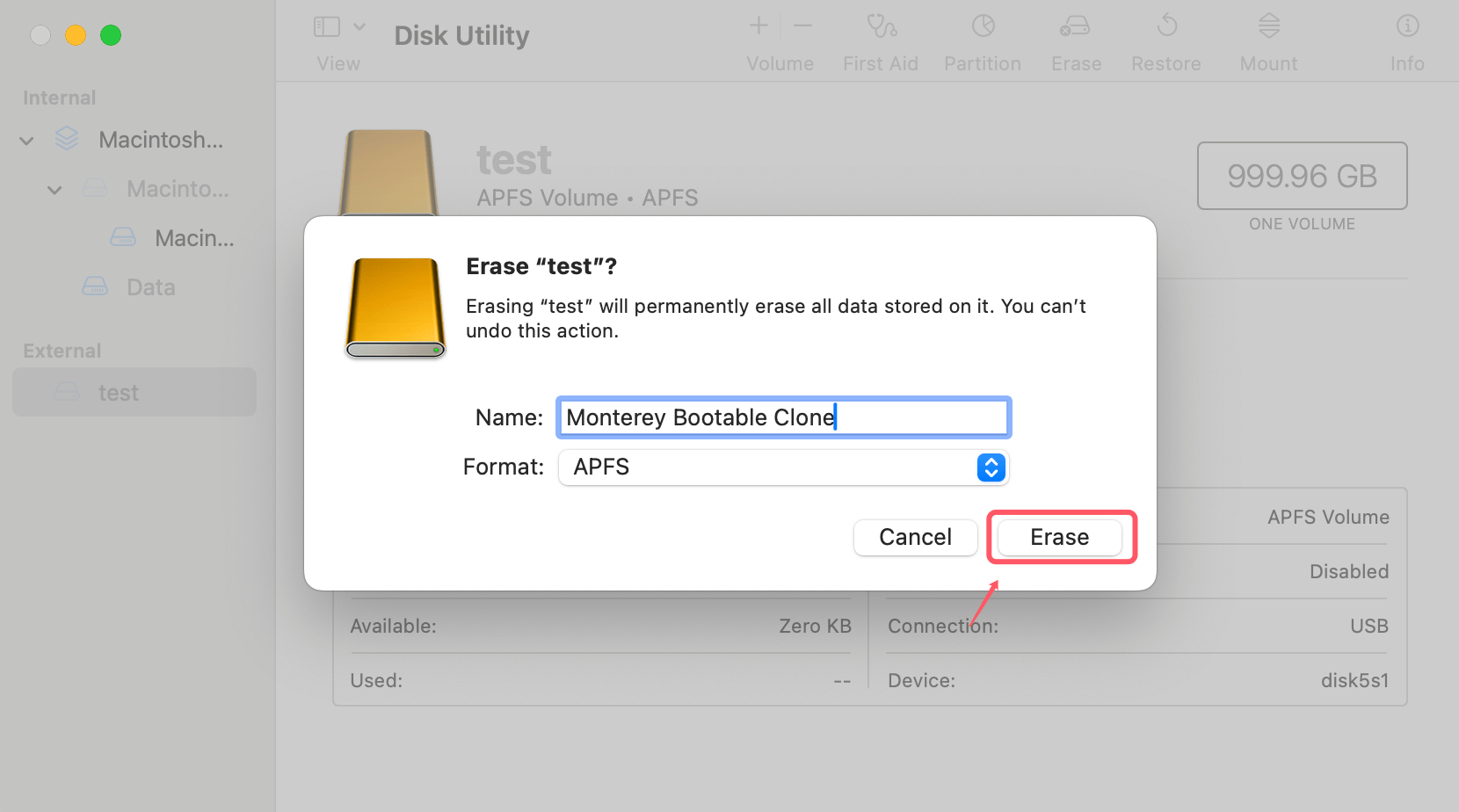Confirm with the Erase button
Image resolution: width=1459 pixels, height=812 pixels.
[1058, 537]
